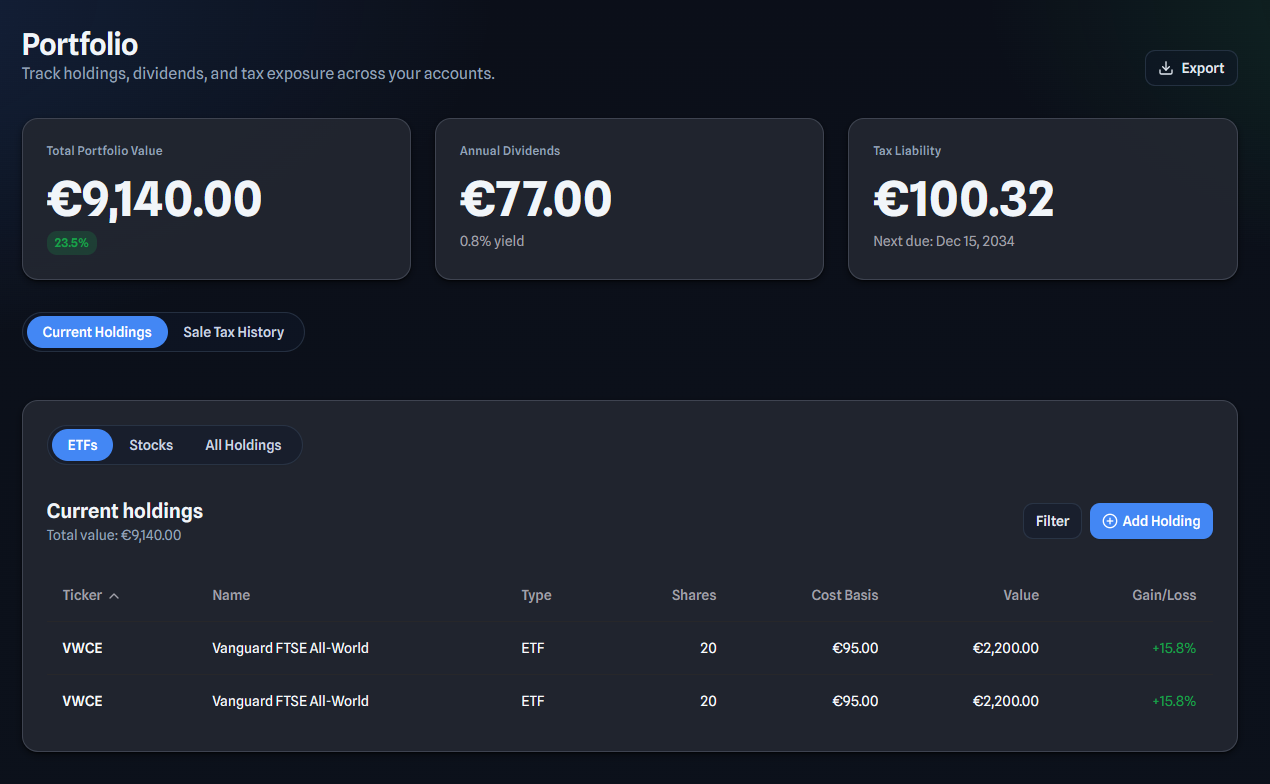Click the Export button
Image resolution: width=1270 pixels, height=784 pixels.
pos(1191,67)
